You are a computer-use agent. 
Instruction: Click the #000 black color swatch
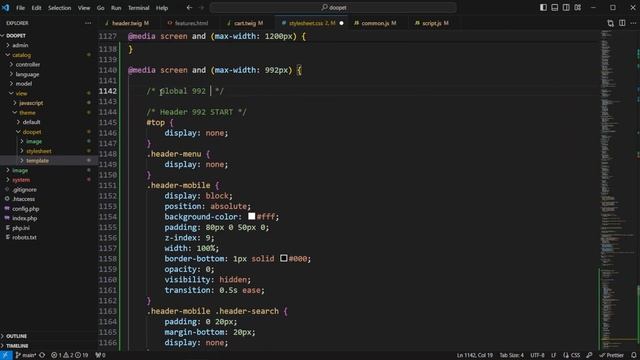tap(284, 258)
